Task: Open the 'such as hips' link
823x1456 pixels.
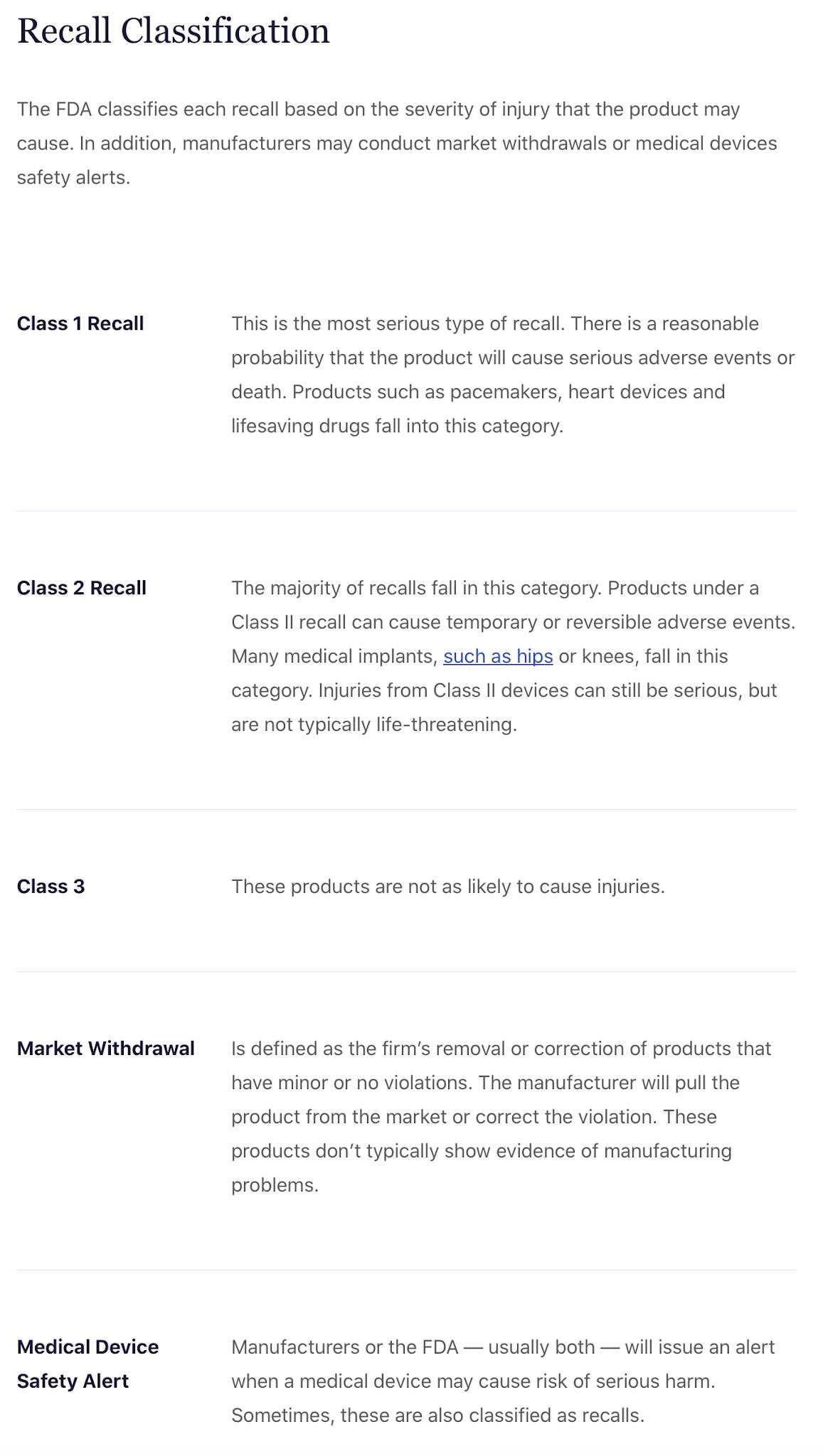Action: pyautogui.click(x=498, y=656)
